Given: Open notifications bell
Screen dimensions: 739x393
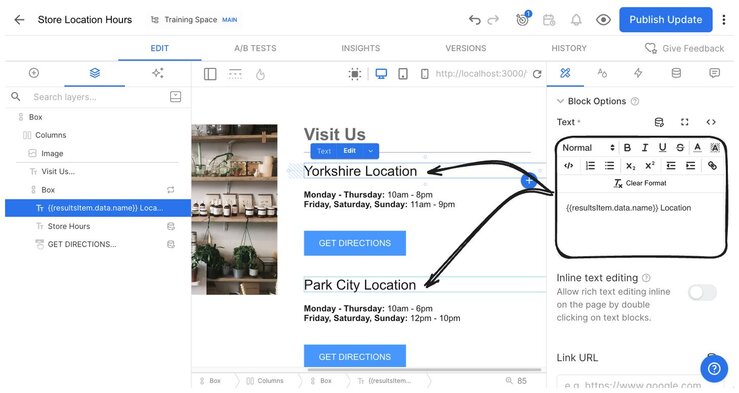Looking at the screenshot, I should click(x=576, y=20).
